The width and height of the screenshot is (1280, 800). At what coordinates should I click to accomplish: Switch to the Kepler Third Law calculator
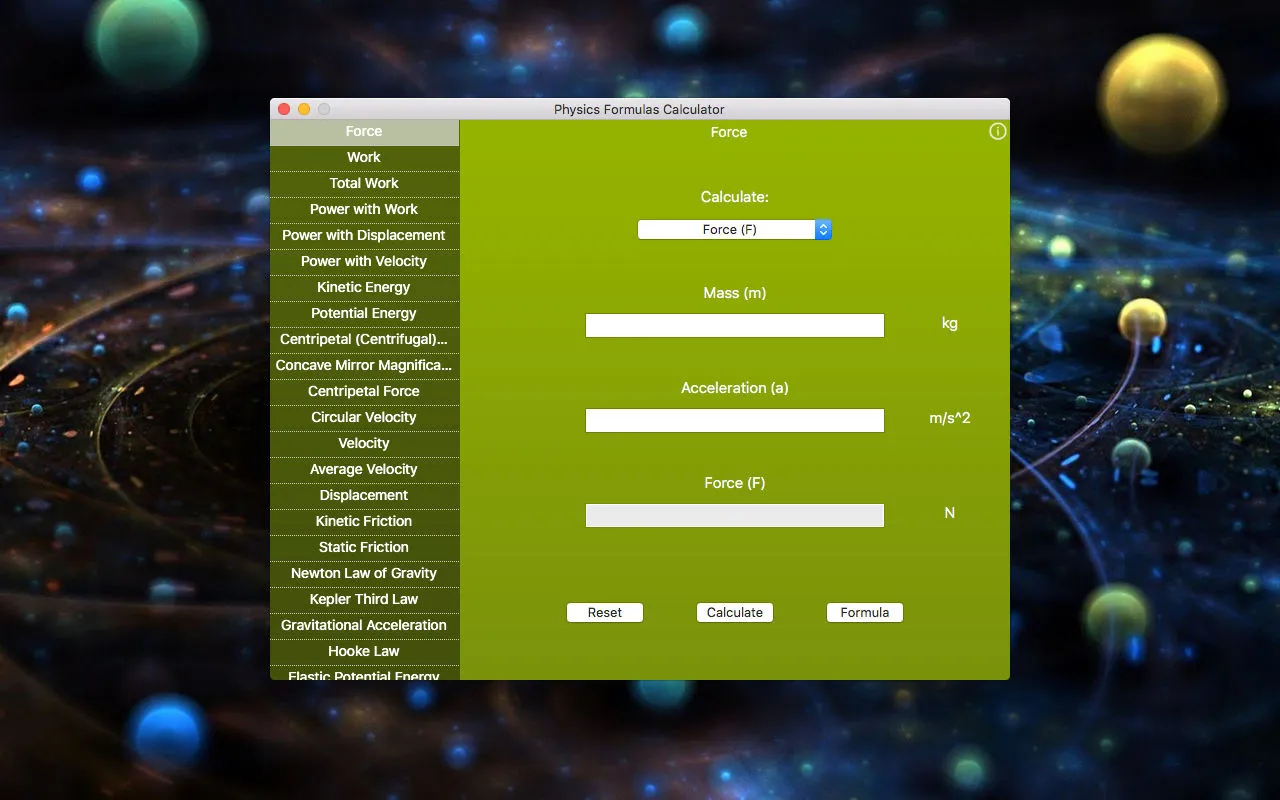click(364, 599)
